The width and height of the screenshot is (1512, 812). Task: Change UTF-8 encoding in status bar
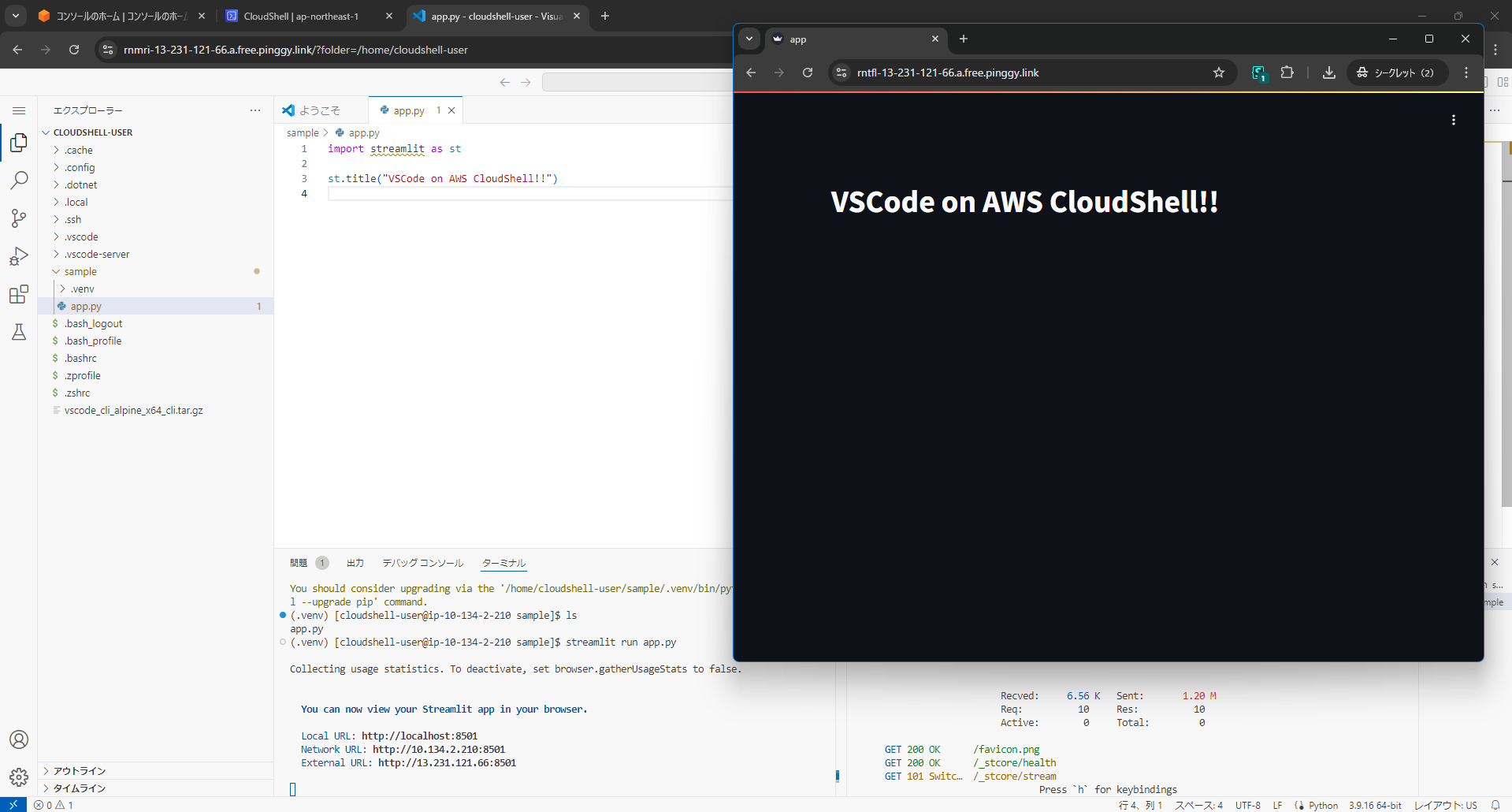(x=1248, y=805)
